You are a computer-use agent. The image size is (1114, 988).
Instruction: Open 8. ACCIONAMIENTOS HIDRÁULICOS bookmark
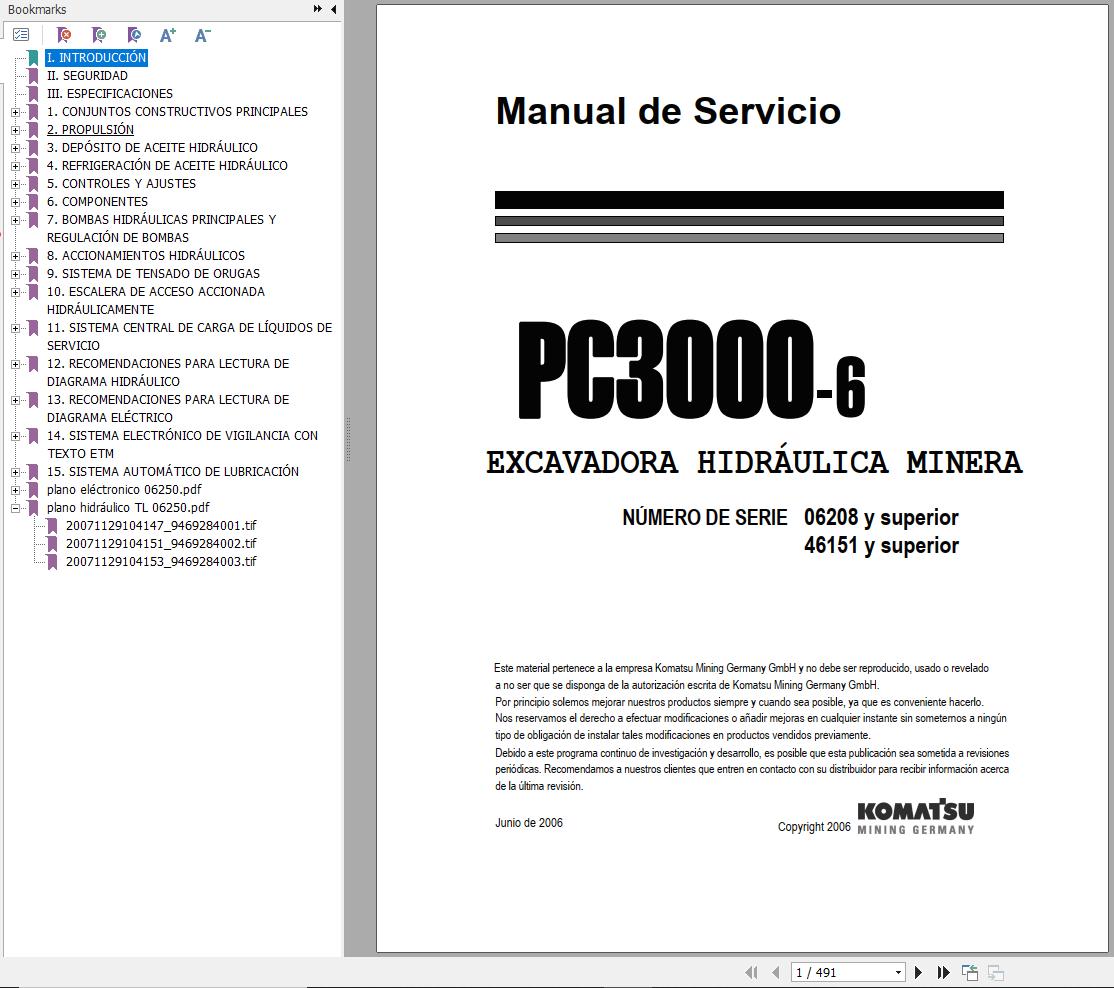click(146, 256)
